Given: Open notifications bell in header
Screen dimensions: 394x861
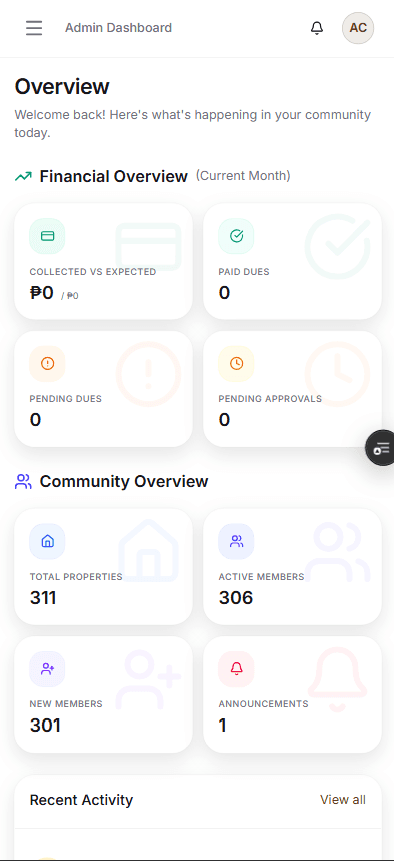Looking at the screenshot, I should click(317, 27).
